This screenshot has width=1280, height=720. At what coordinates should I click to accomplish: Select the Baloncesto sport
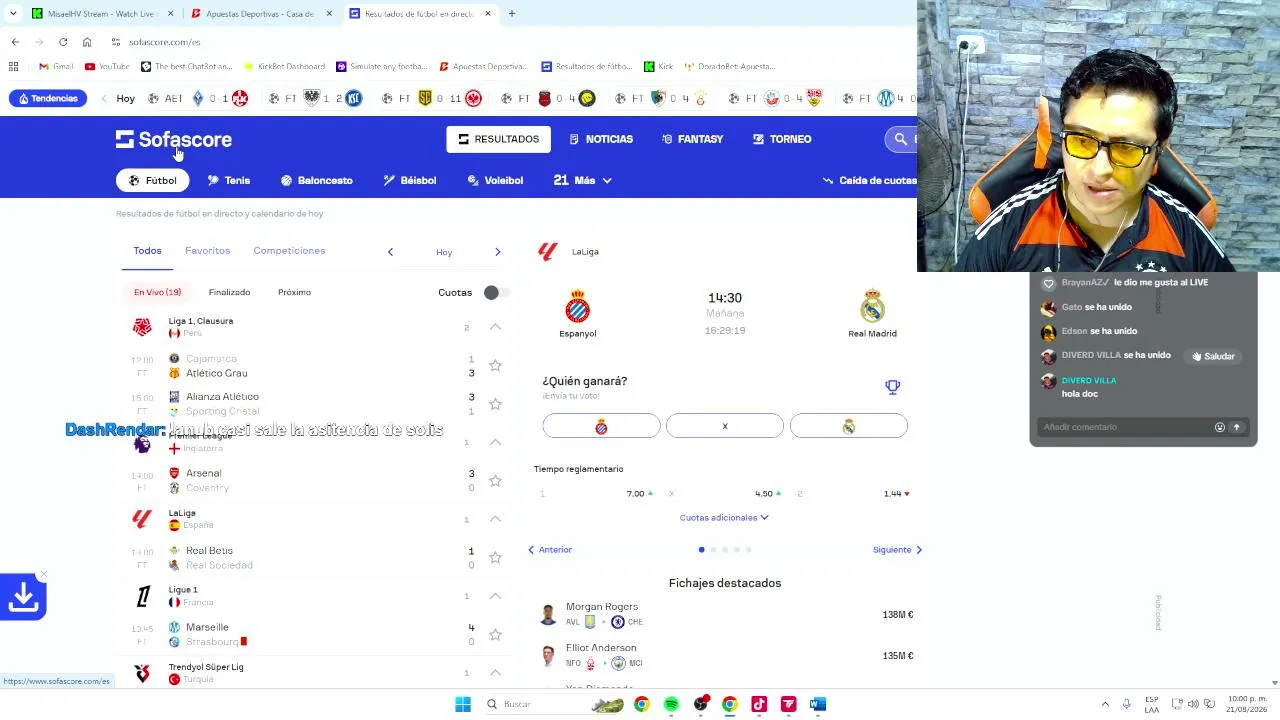317,180
